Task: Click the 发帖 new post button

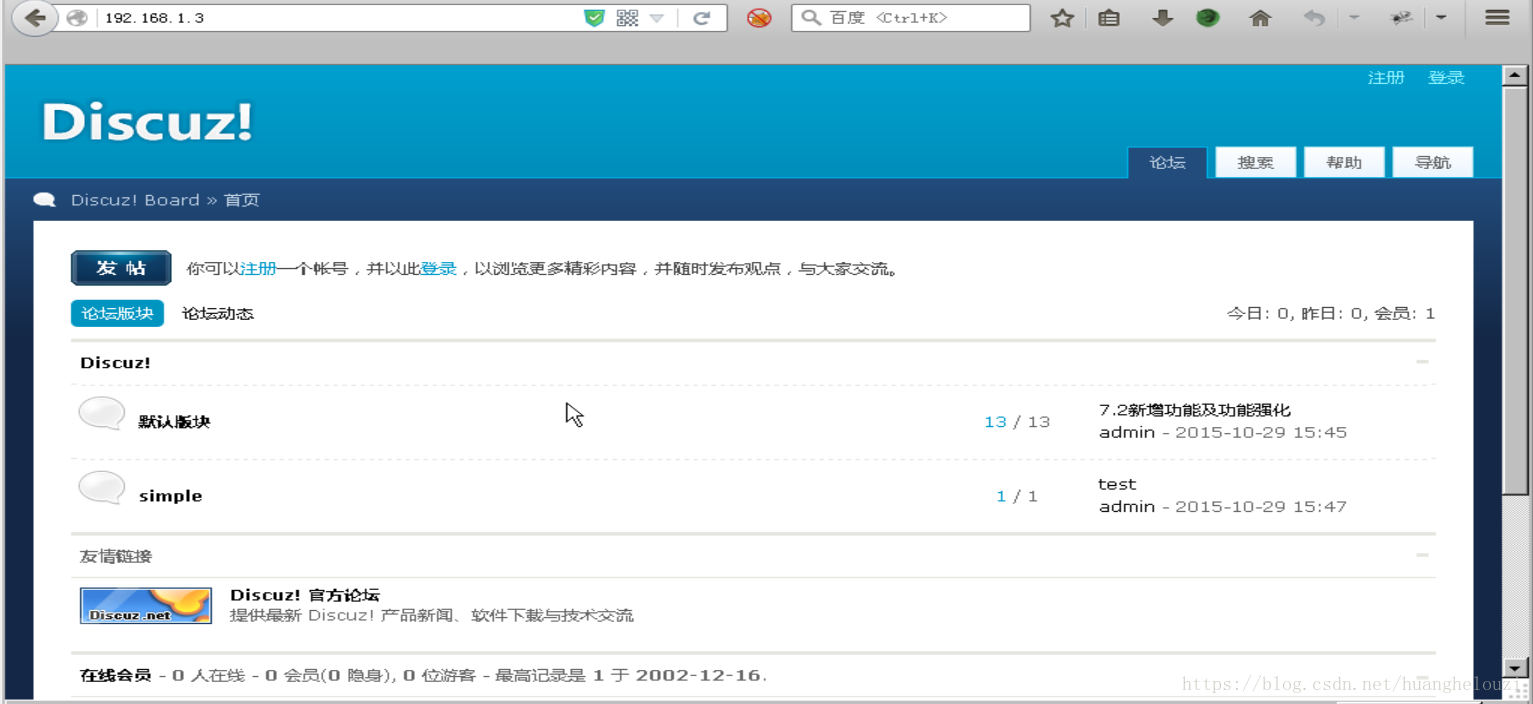Action: point(121,268)
